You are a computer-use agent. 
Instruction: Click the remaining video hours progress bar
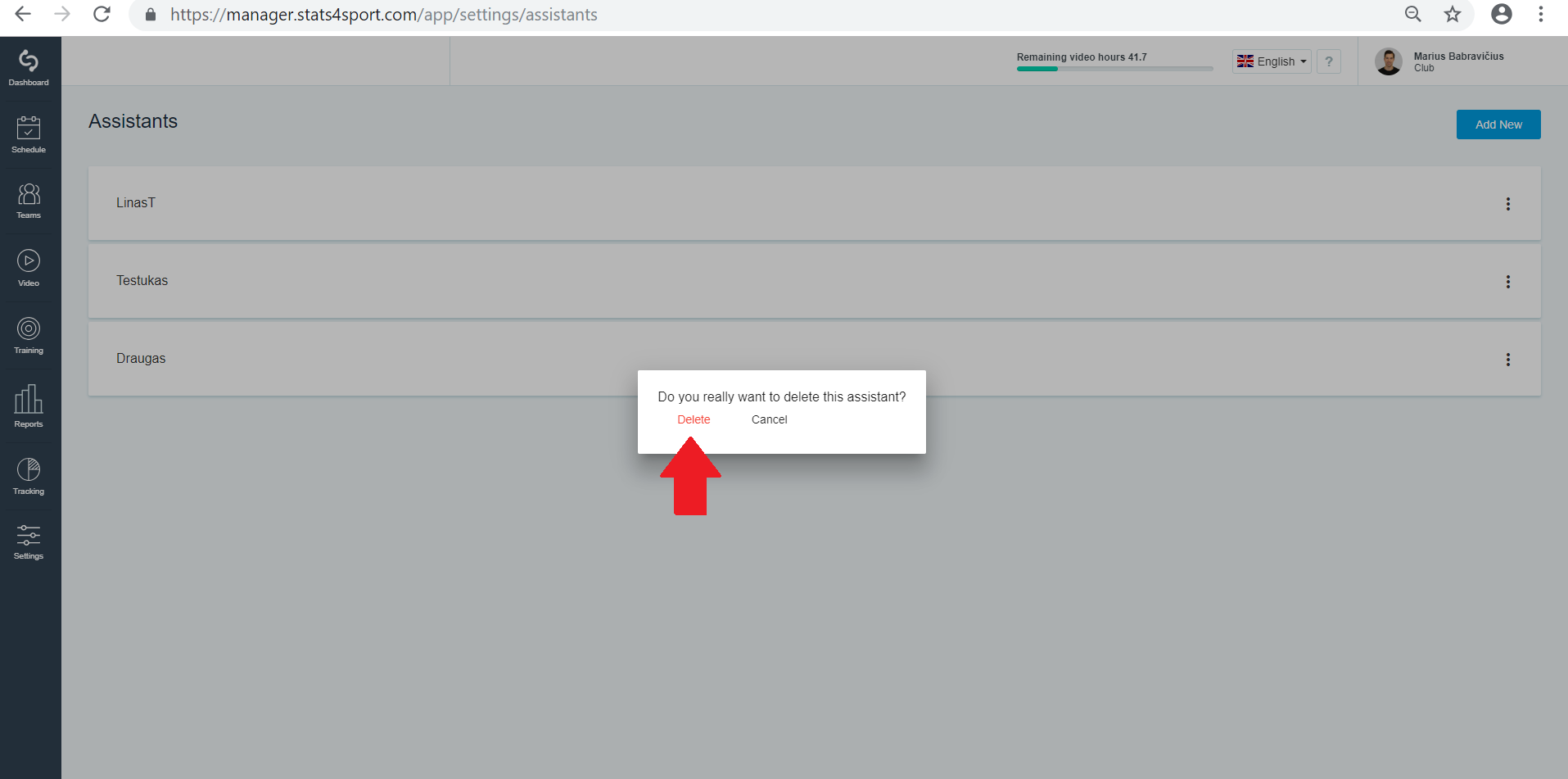[1114, 69]
